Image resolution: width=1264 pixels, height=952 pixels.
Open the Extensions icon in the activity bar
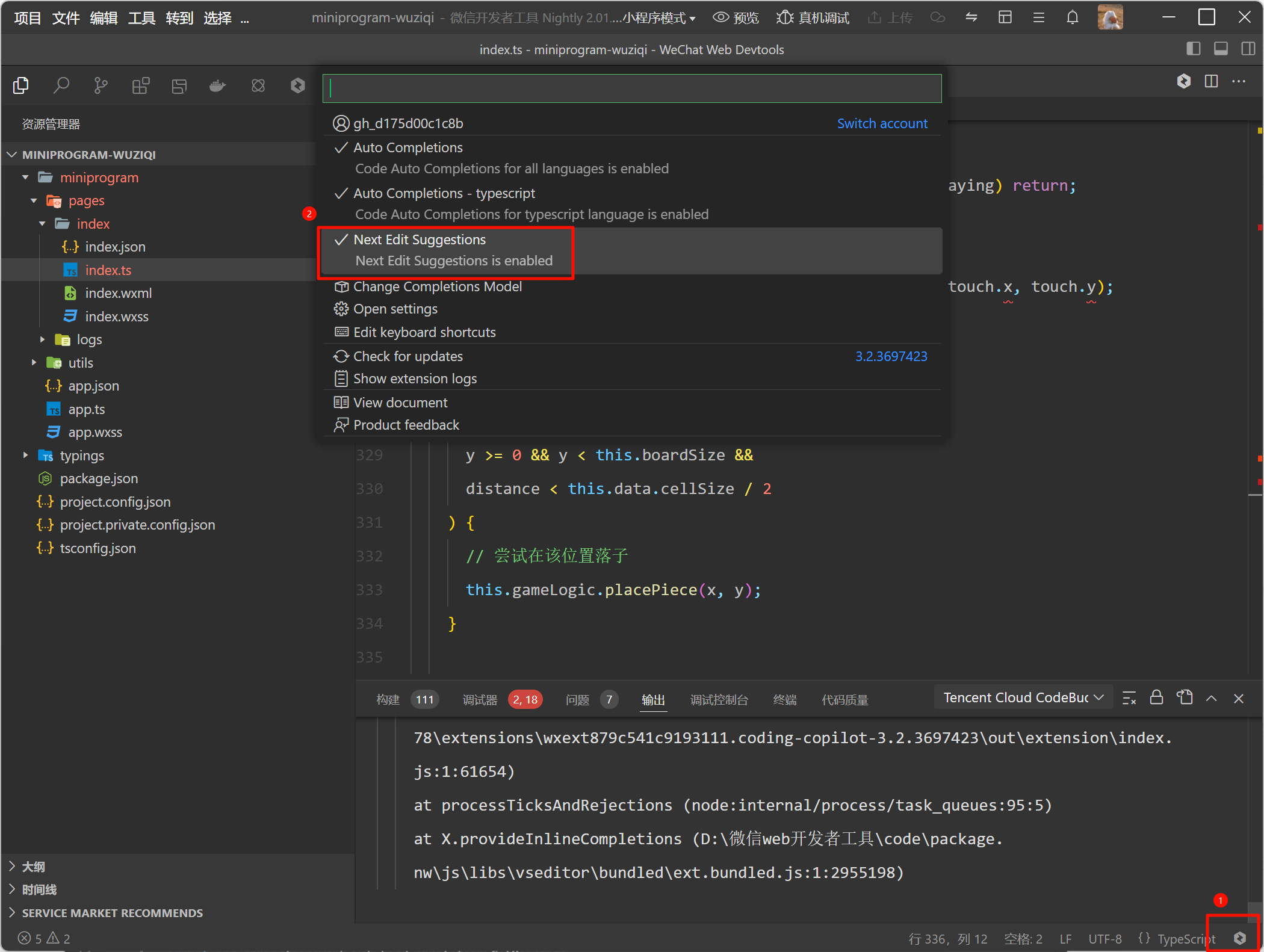(140, 86)
